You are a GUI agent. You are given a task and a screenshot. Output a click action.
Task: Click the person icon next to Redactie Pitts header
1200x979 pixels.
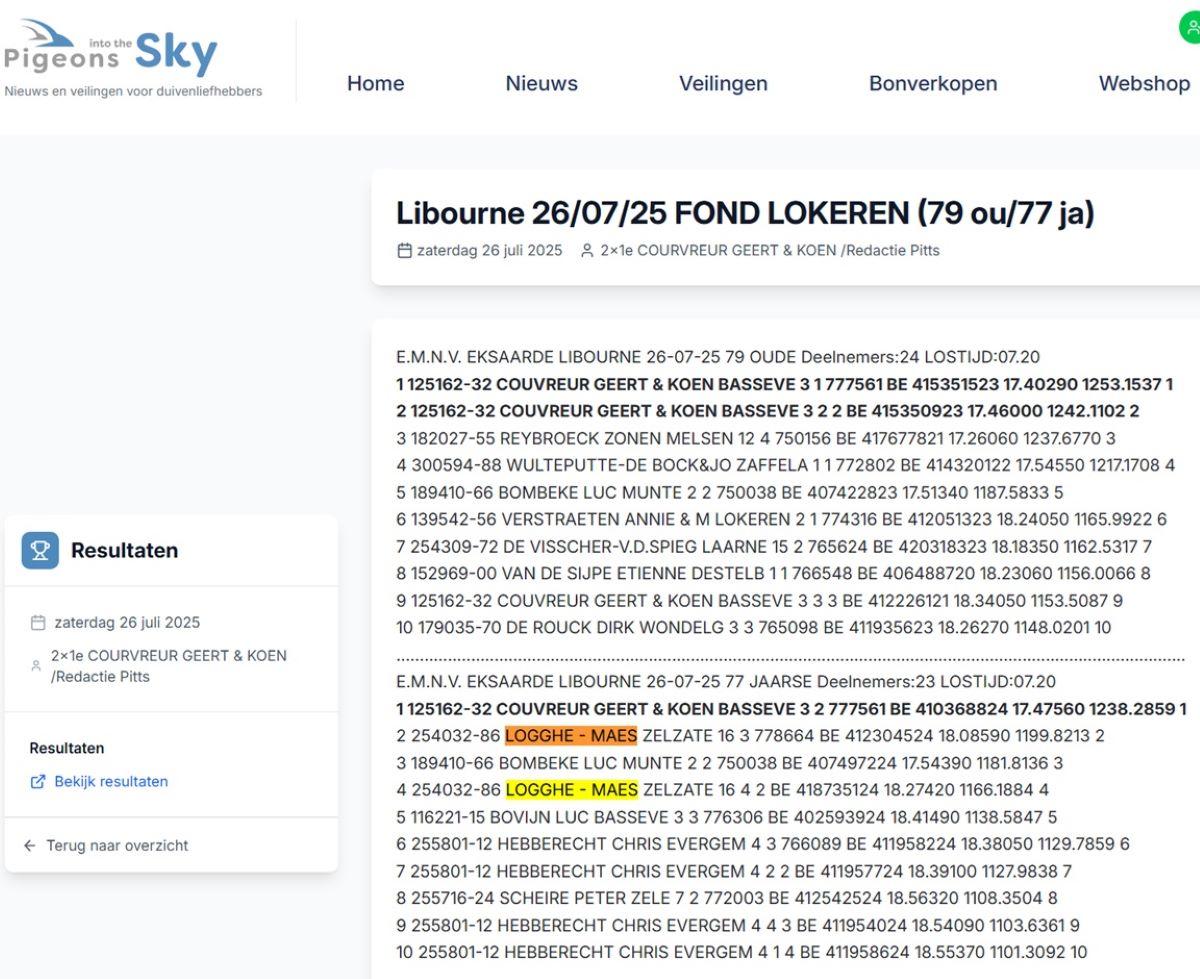[x=586, y=251]
